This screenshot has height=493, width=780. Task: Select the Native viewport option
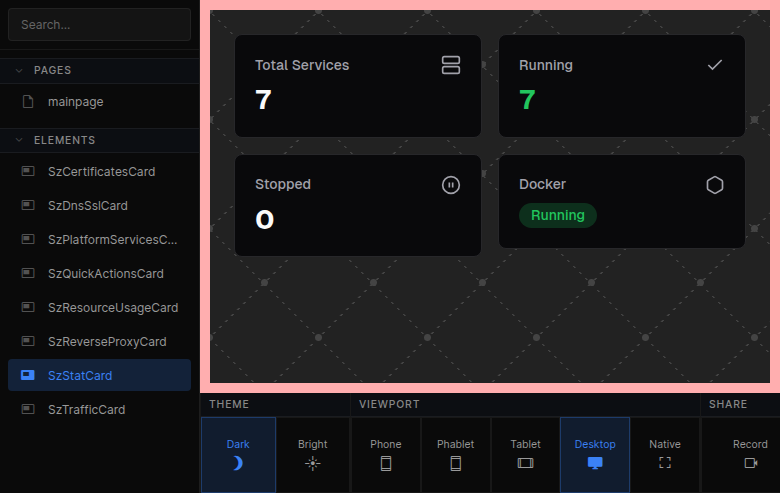[x=664, y=454]
